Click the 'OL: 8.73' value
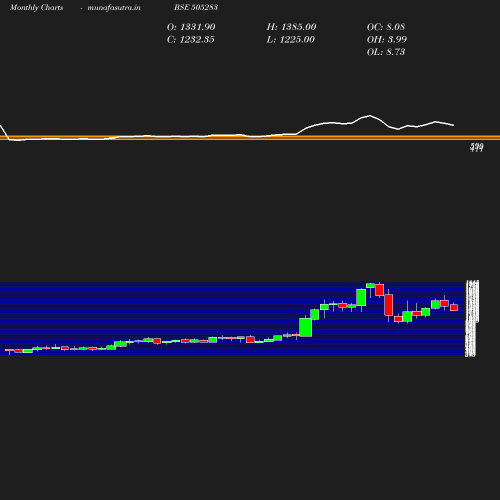This screenshot has width=500, height=500. [x=386, y=52]
